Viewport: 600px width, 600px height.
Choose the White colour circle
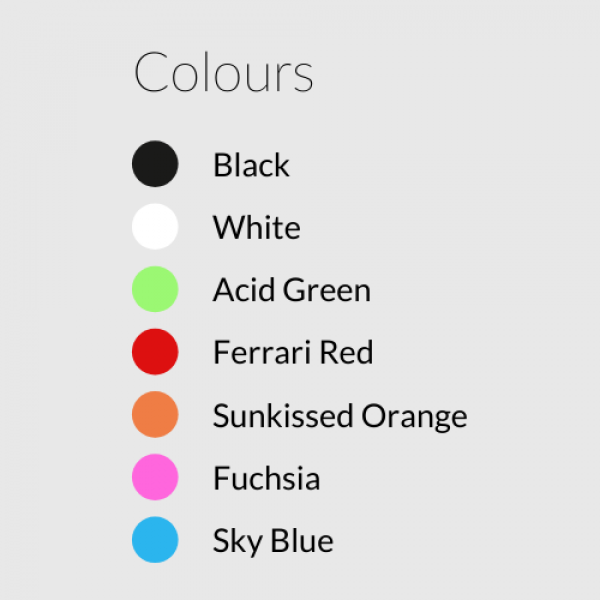[x=155, y=227]
